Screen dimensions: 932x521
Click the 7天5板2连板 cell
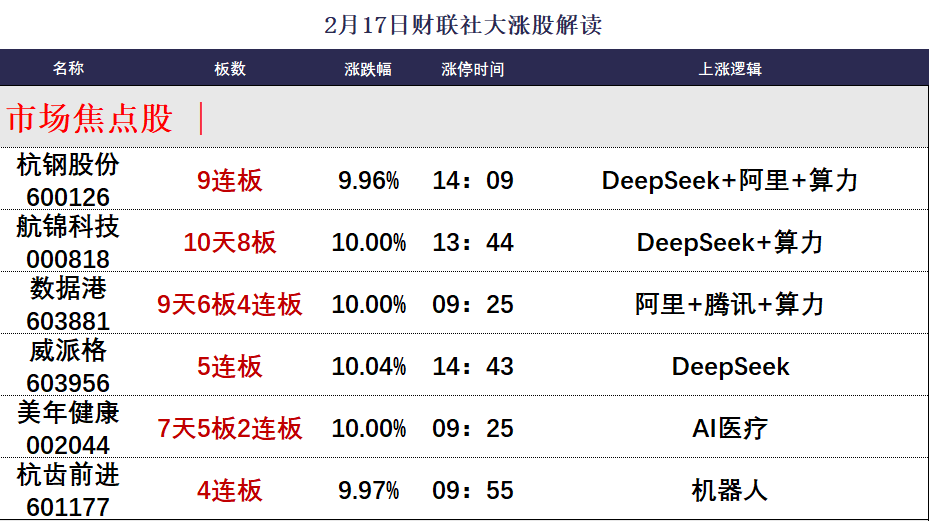click(x=230, y=428)
